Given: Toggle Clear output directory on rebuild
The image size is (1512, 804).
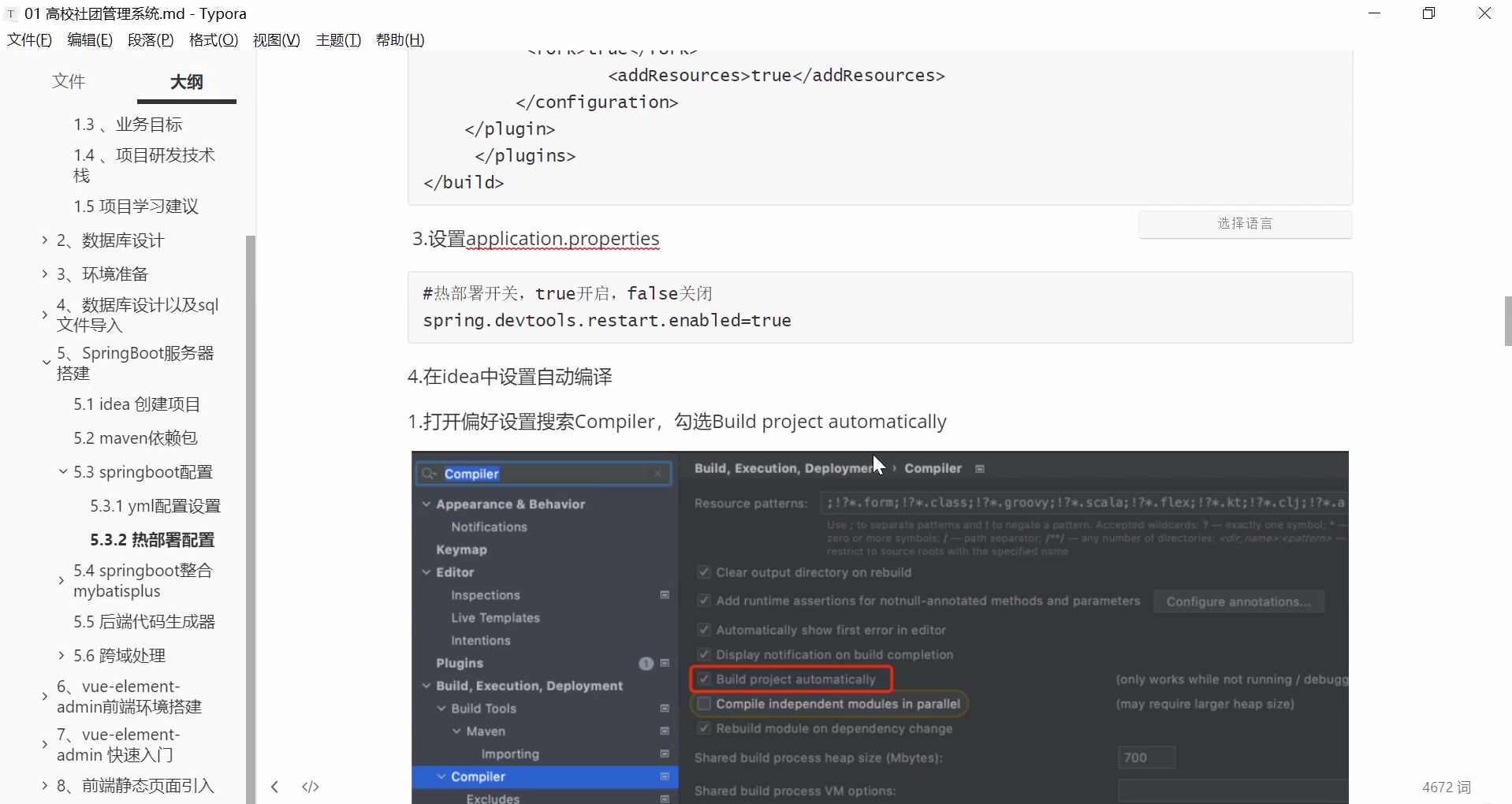Looking at the screenshot, I should (x=704, y=572).
